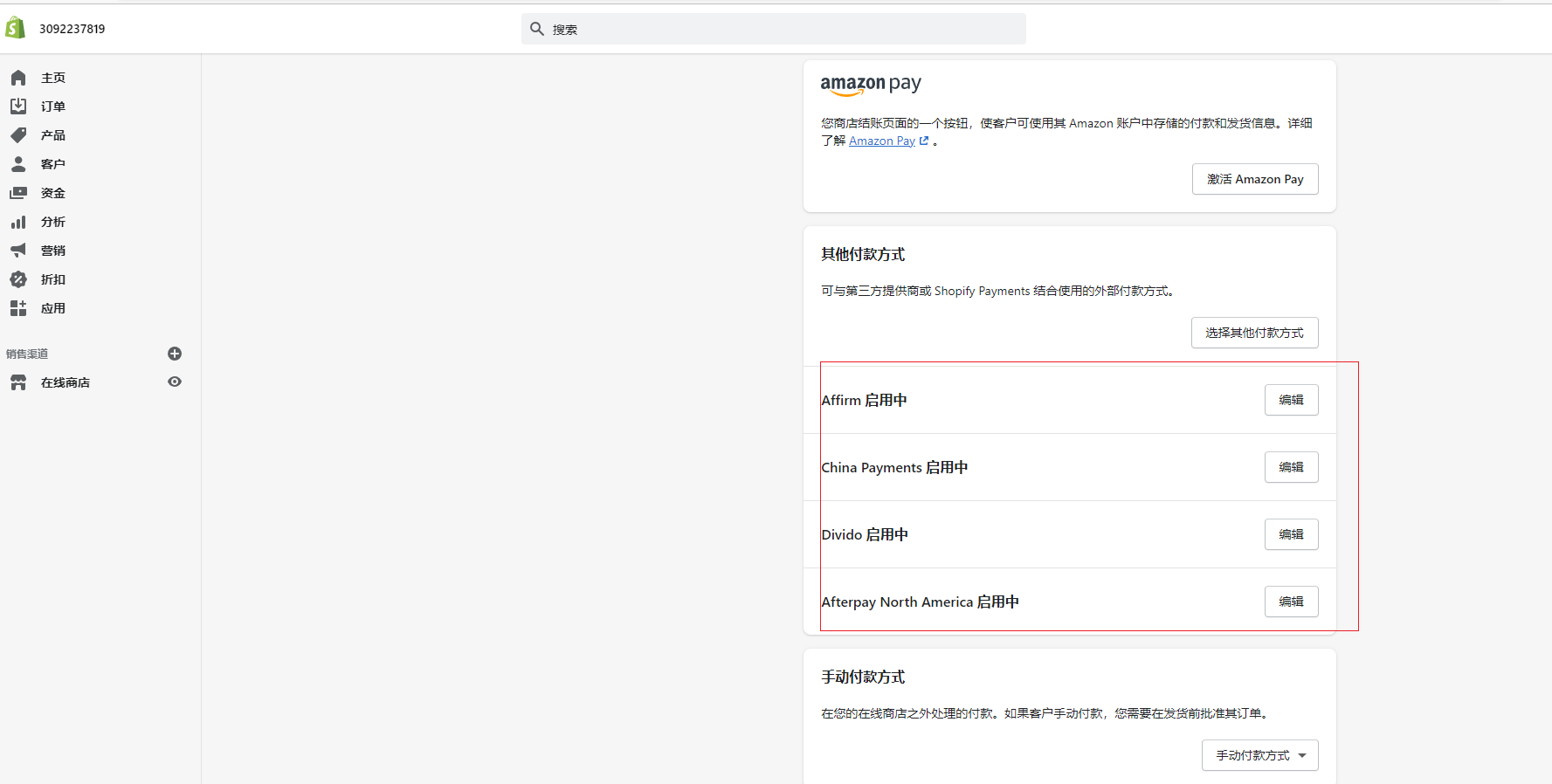Click the Home (主页) house icon

(x=18, y=78)
